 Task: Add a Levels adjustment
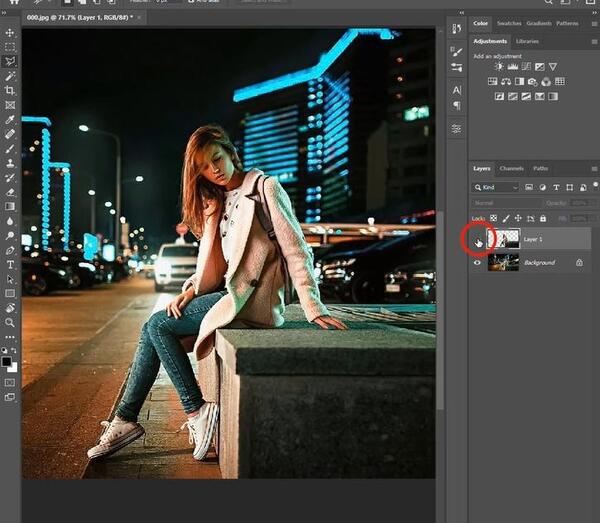pyautogui.click(x=512, y=67)
